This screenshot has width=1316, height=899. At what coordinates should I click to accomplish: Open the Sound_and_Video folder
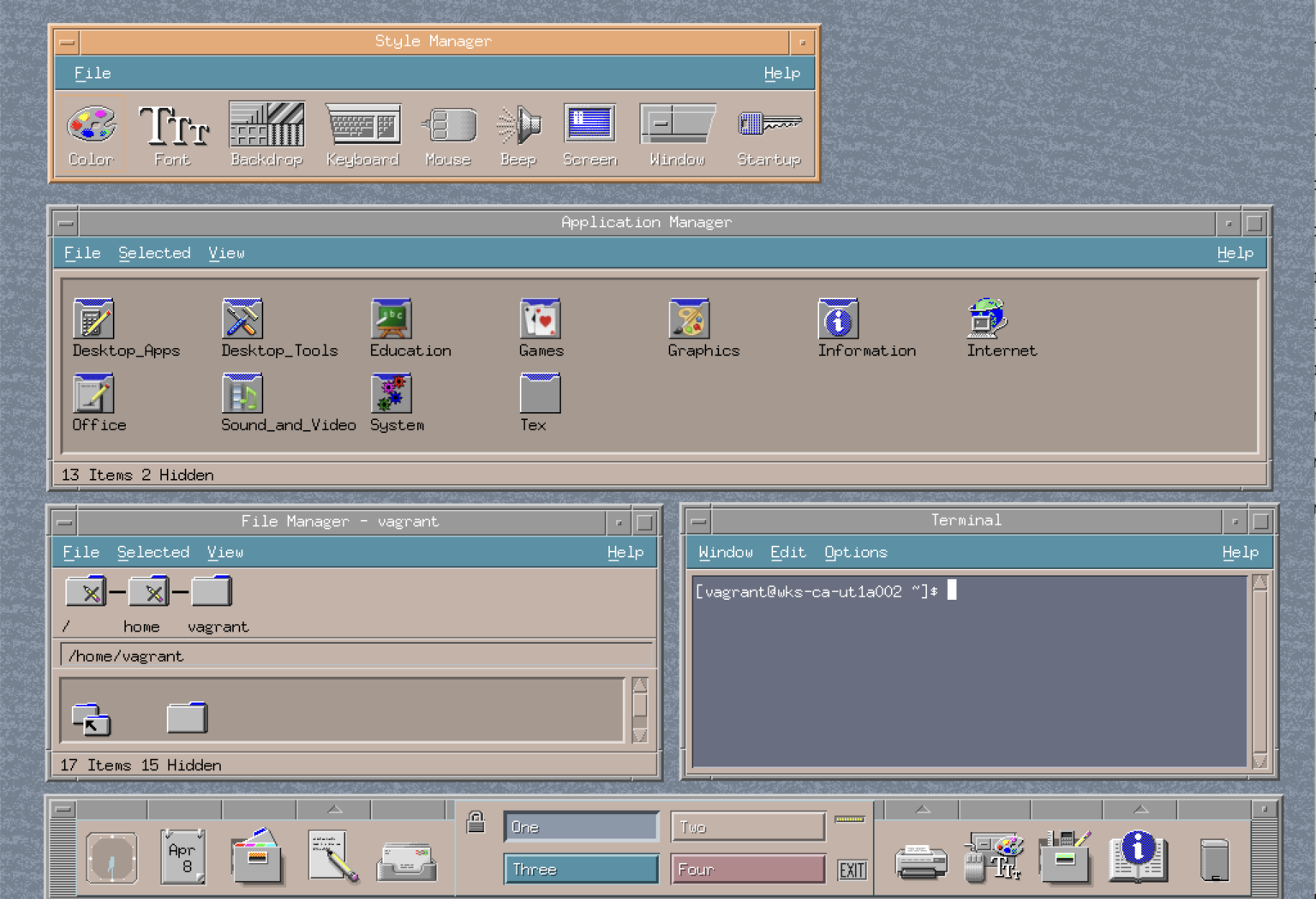(x=242, y=393)
